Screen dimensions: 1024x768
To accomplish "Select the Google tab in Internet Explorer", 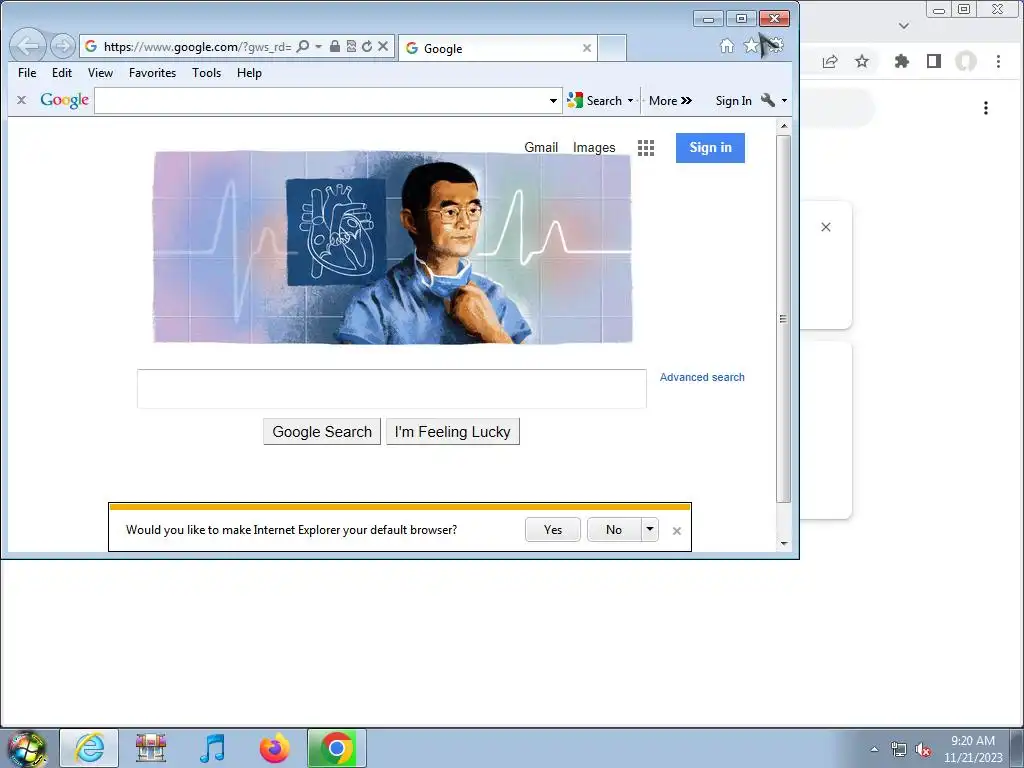I will click(x=497, y=48).
